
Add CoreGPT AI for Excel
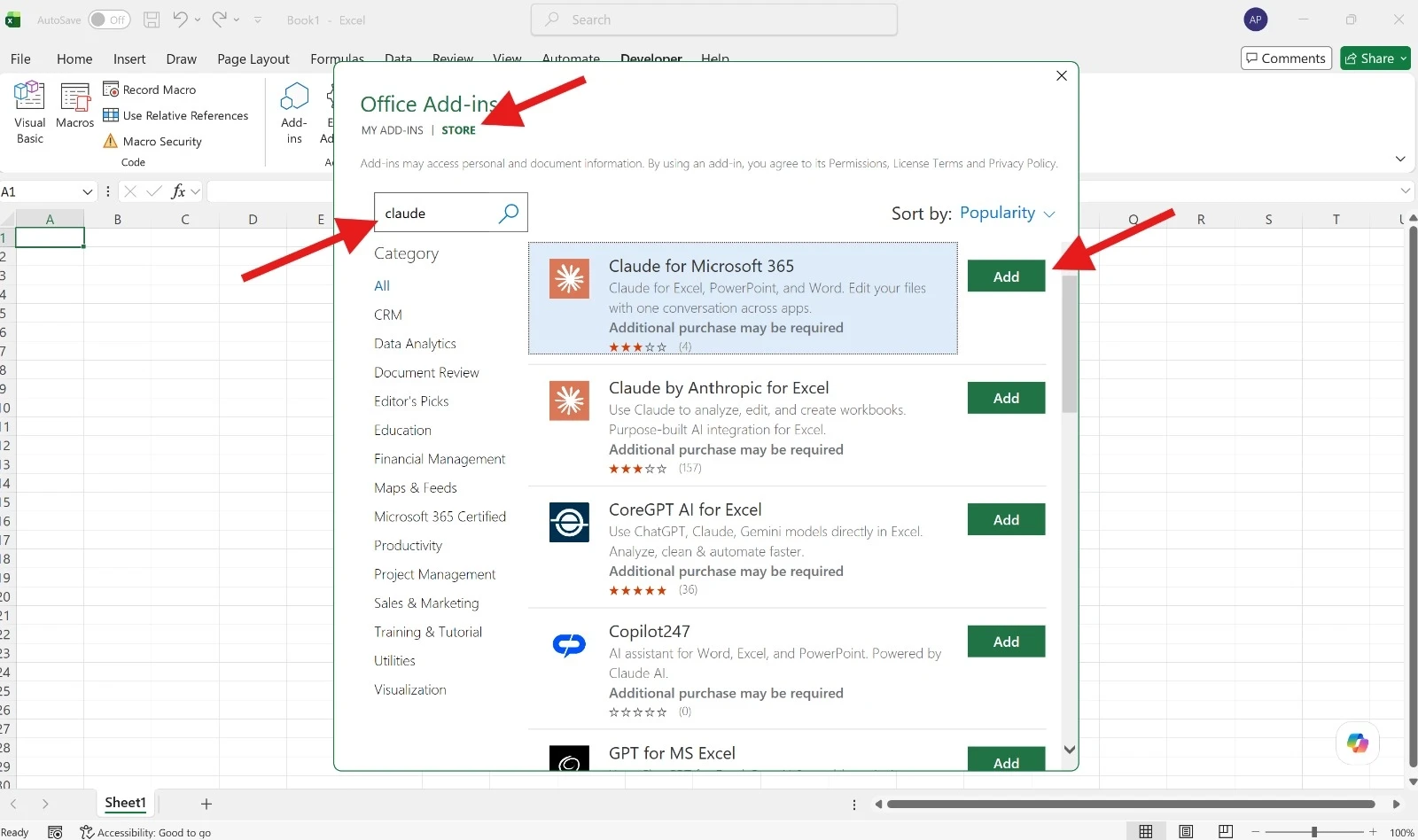tap(1006, 519)
